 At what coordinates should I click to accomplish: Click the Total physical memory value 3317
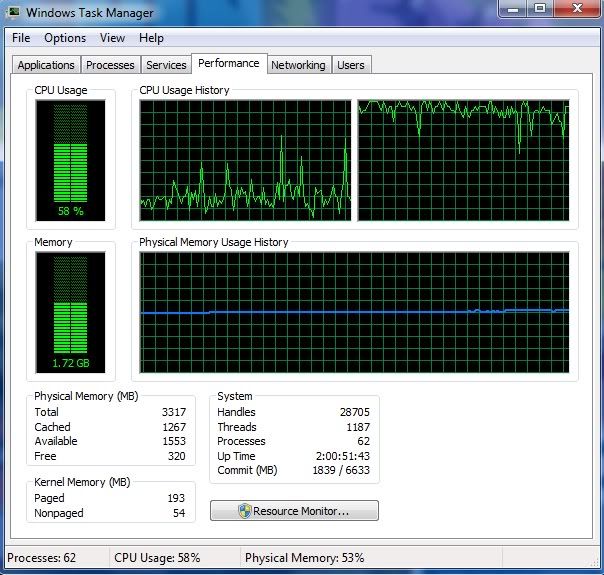click(174, 412)
